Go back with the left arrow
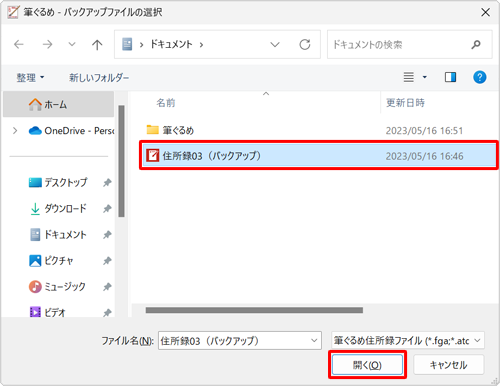The height and width of the screenshot is (386, 500). click(x=19, y=44)
